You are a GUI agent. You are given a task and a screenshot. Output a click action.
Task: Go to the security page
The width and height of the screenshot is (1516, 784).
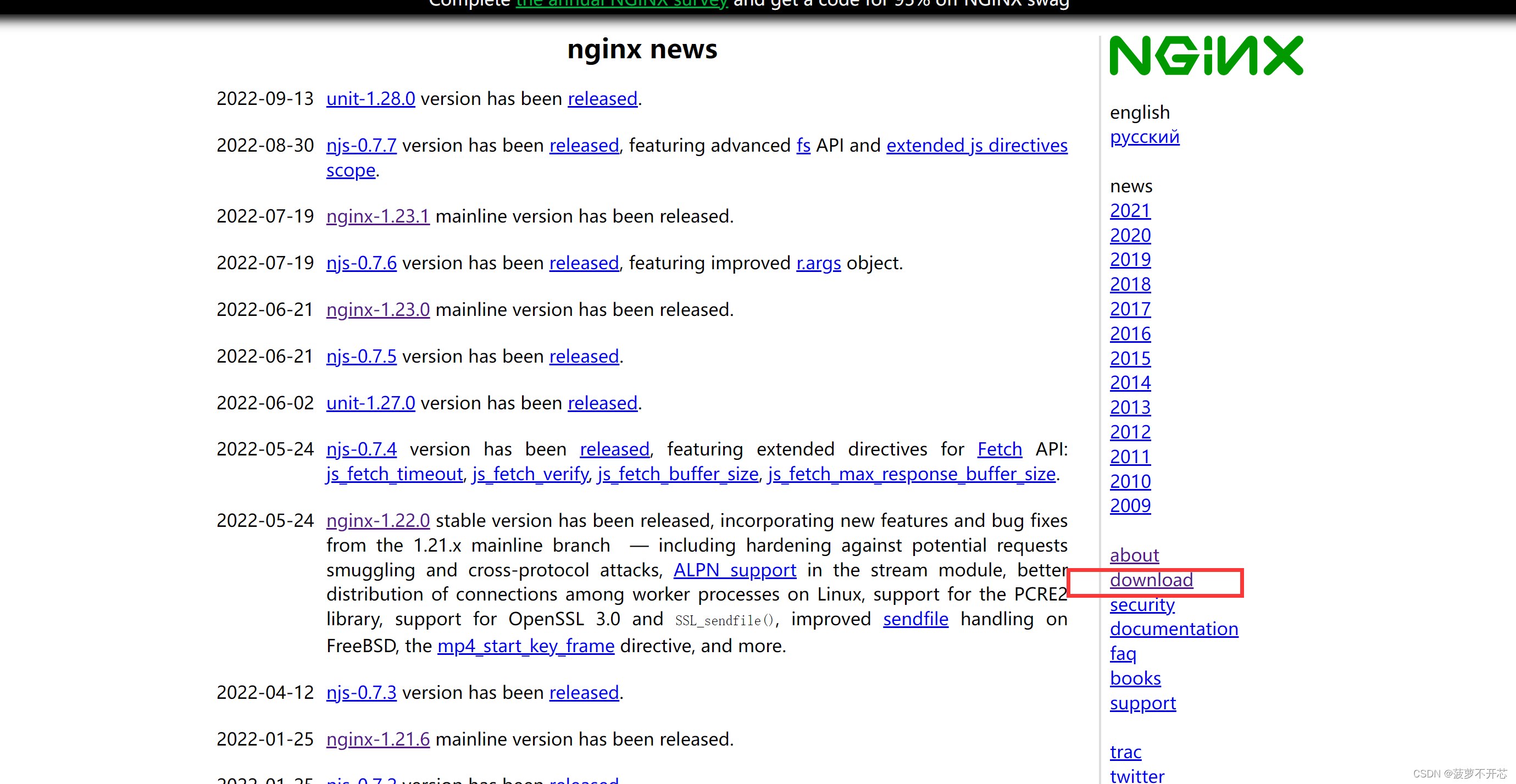pos(1142,604)
